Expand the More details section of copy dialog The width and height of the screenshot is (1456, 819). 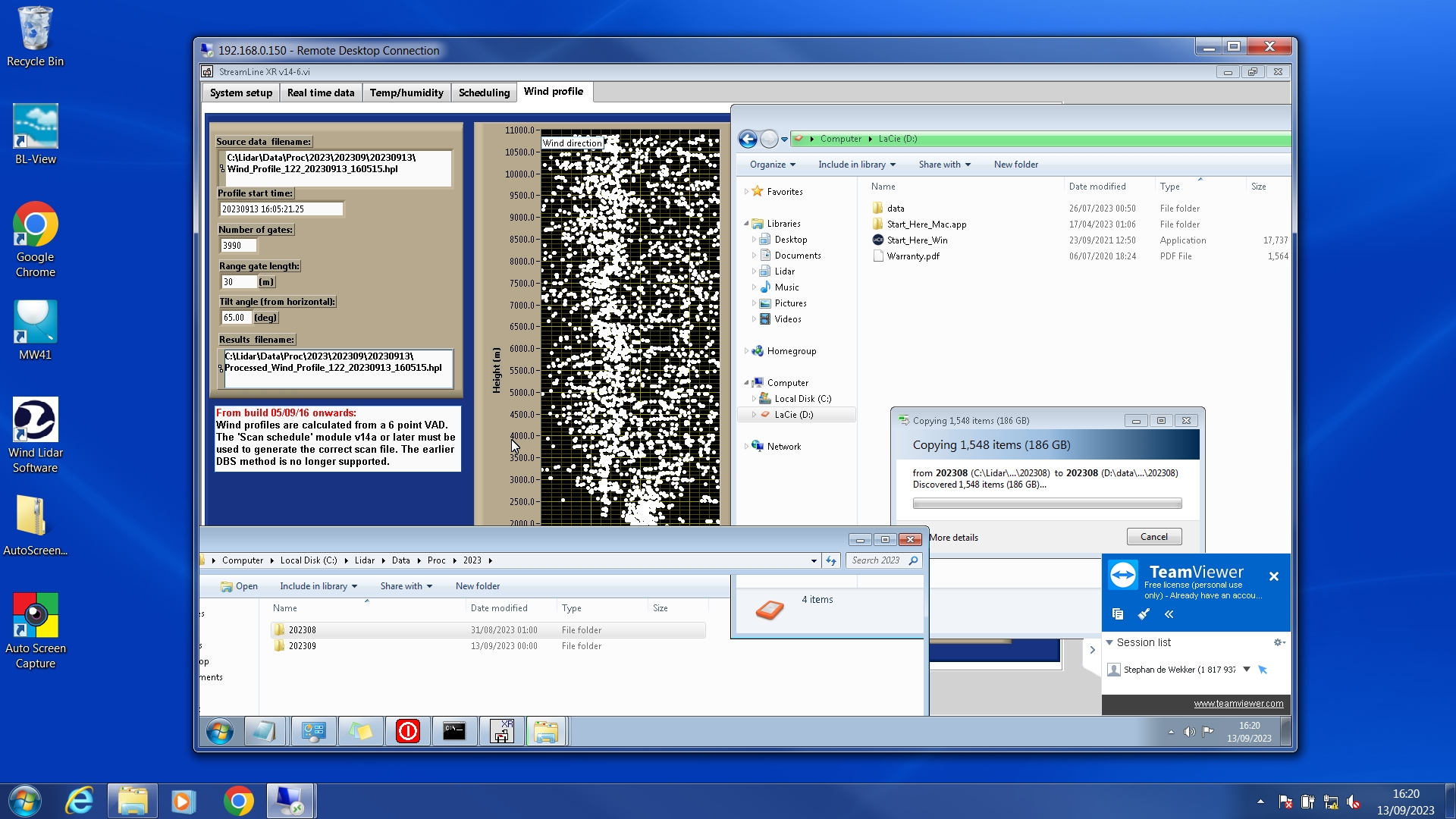pyautogui.click(x=953, y=538)
